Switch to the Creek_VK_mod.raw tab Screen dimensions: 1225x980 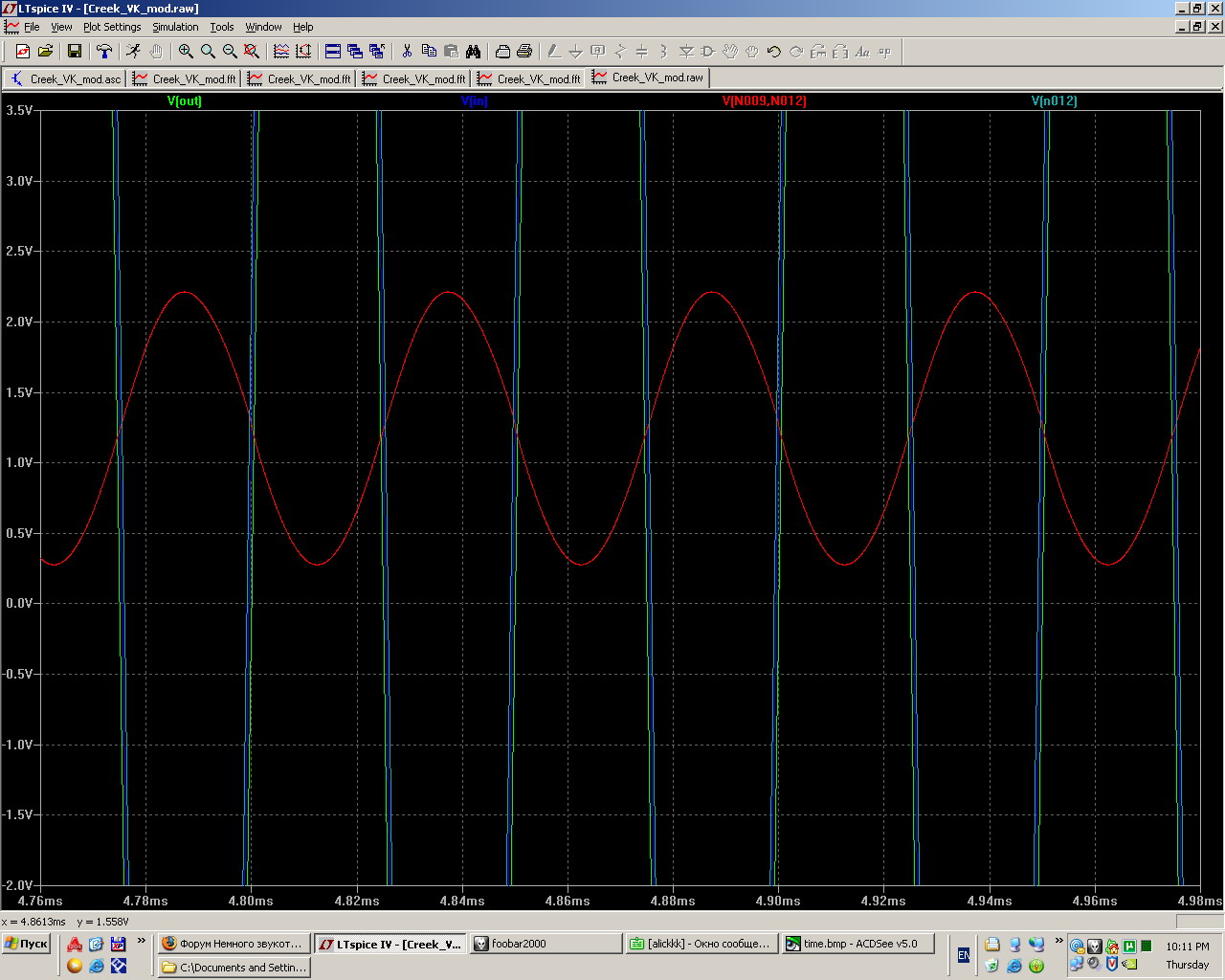[x=648, y=78]
